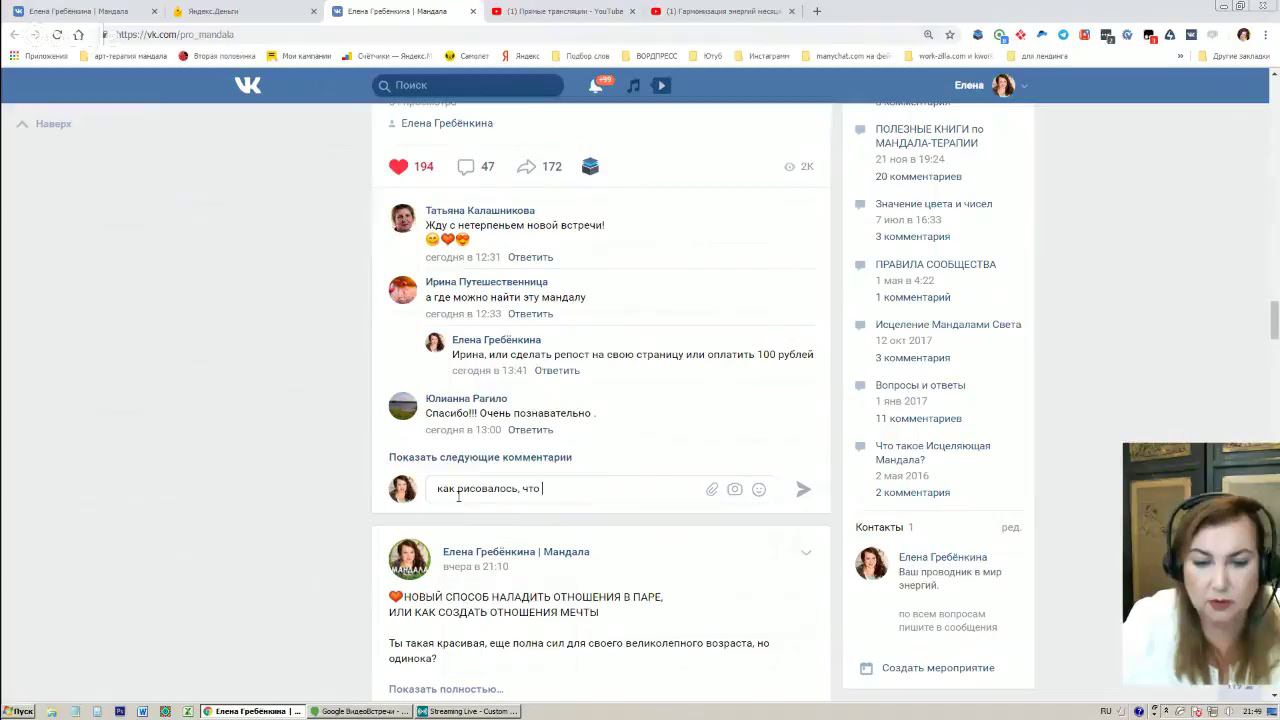The height and width of the screenshot is (720, 1280).
Task: Expand post options chevron menu
Action: 806,553
